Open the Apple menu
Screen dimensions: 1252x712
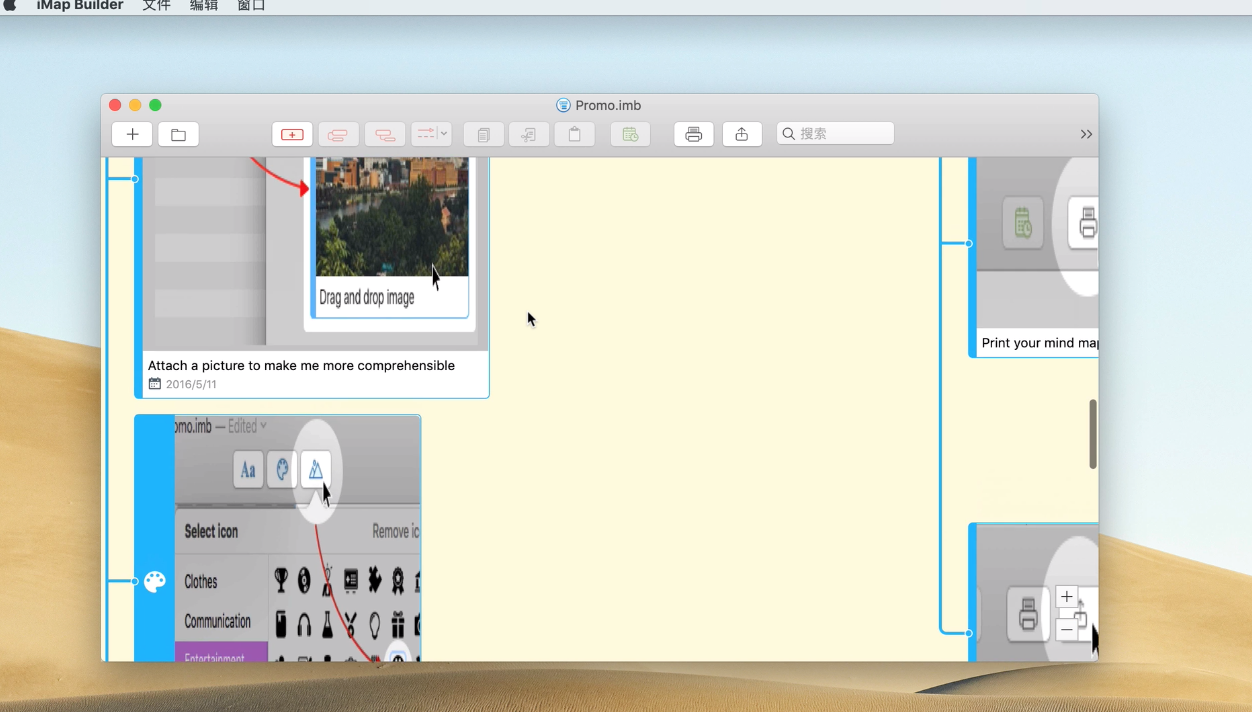click(11, 5)
